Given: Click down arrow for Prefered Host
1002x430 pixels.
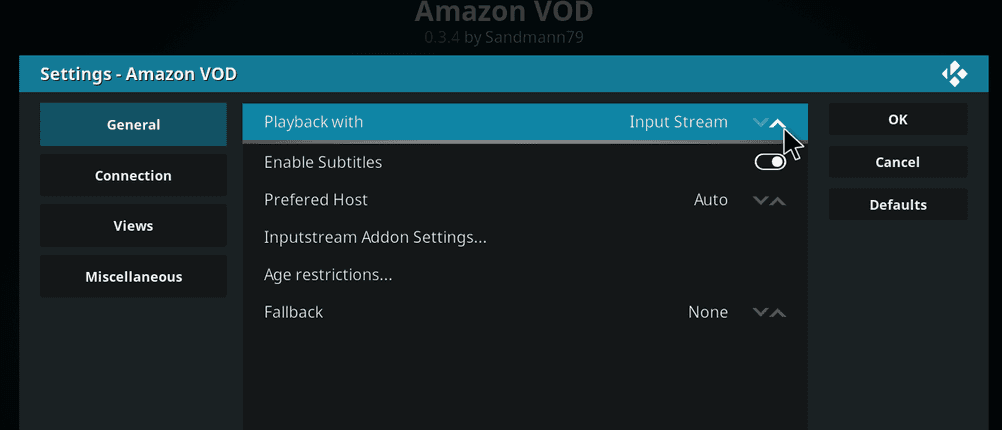Looking at the screenshot, I should pos(761,200).
